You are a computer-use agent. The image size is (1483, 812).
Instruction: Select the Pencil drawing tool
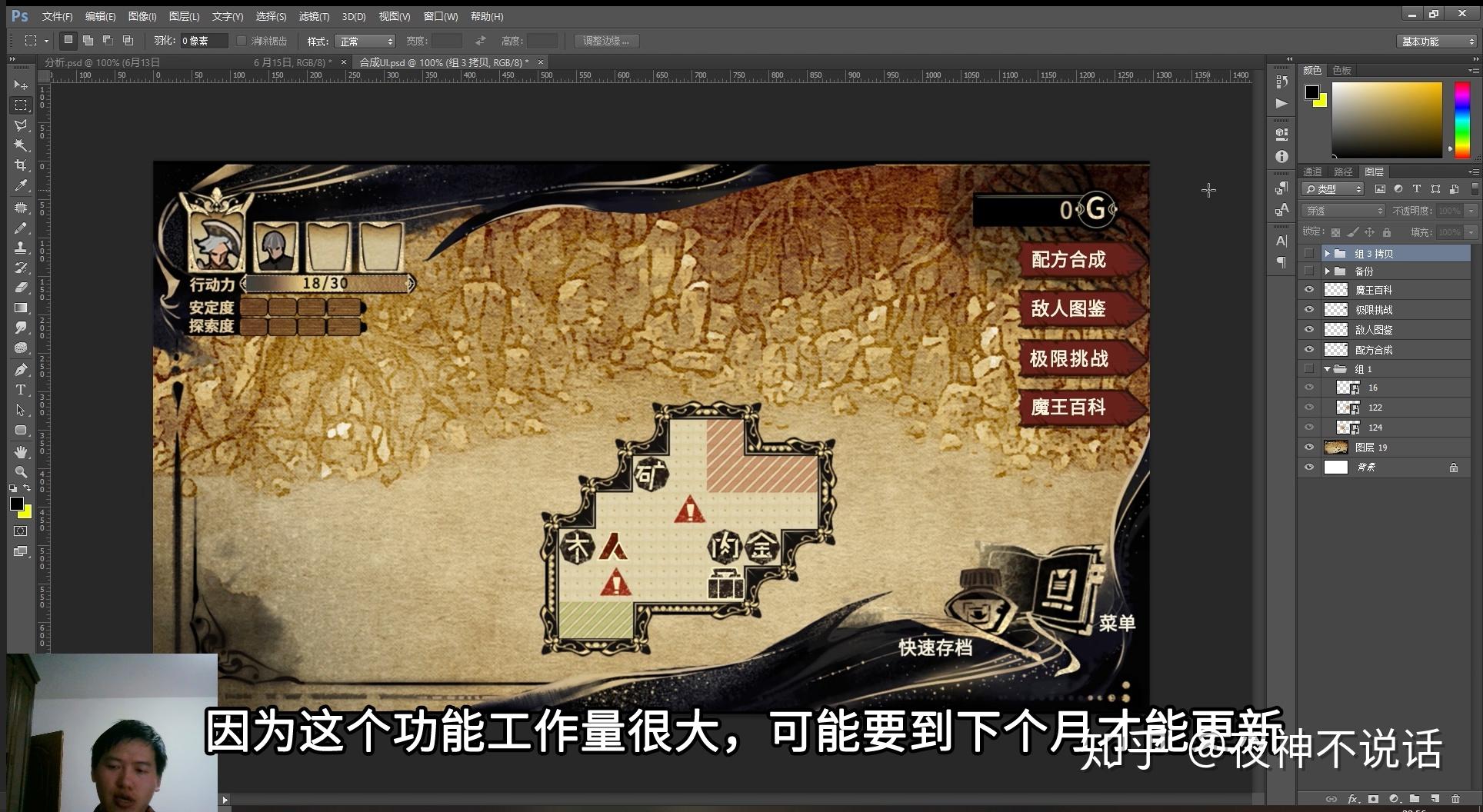coord(21,228)
